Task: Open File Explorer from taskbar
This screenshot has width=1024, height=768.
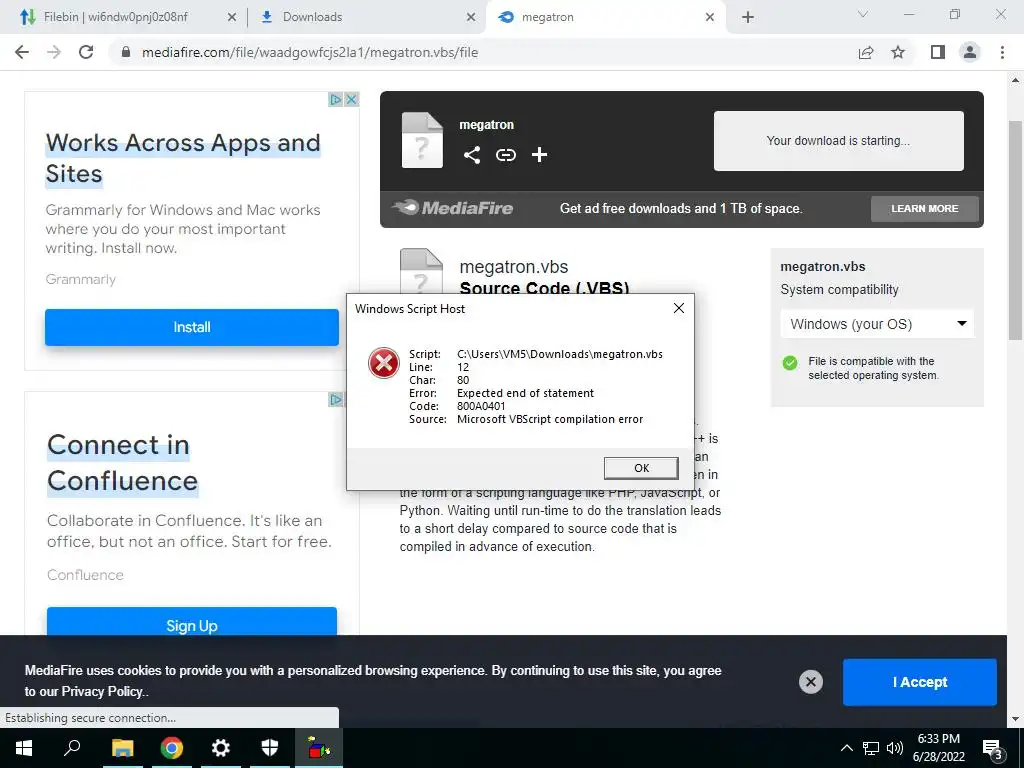Action: coord(122,748)
